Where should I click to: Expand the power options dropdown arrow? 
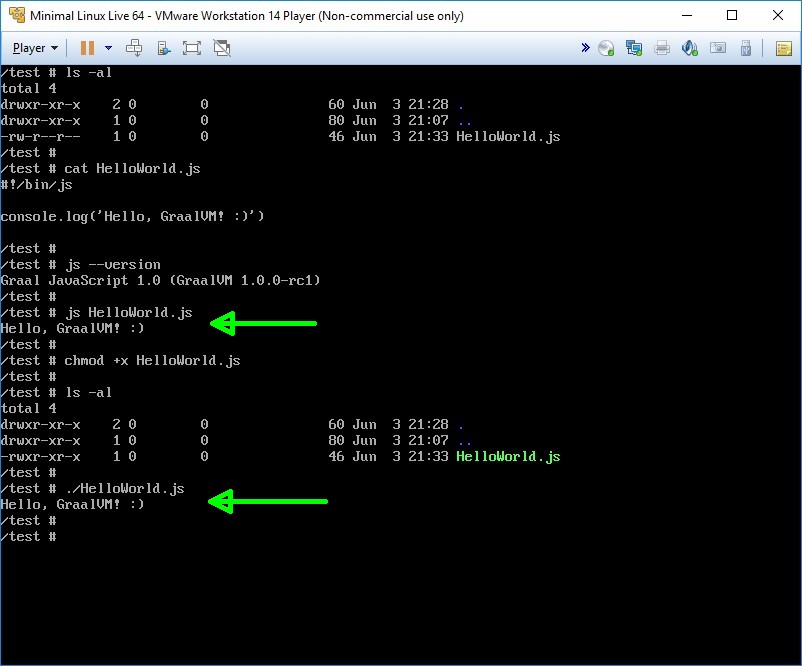coord(108,48)
